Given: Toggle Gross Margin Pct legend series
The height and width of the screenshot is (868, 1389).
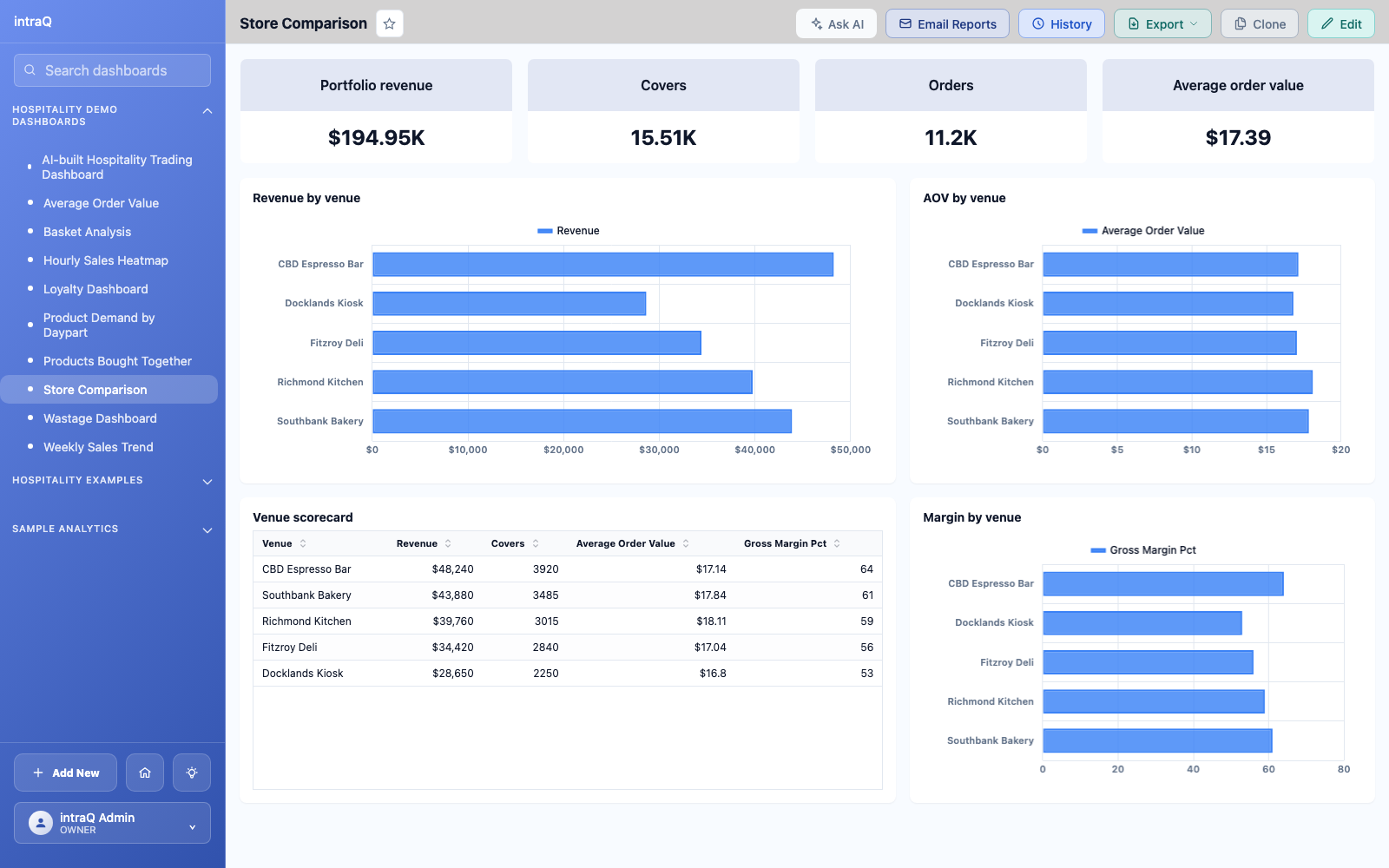Looking at the screenshot, I should click(x=1143, y=550).
